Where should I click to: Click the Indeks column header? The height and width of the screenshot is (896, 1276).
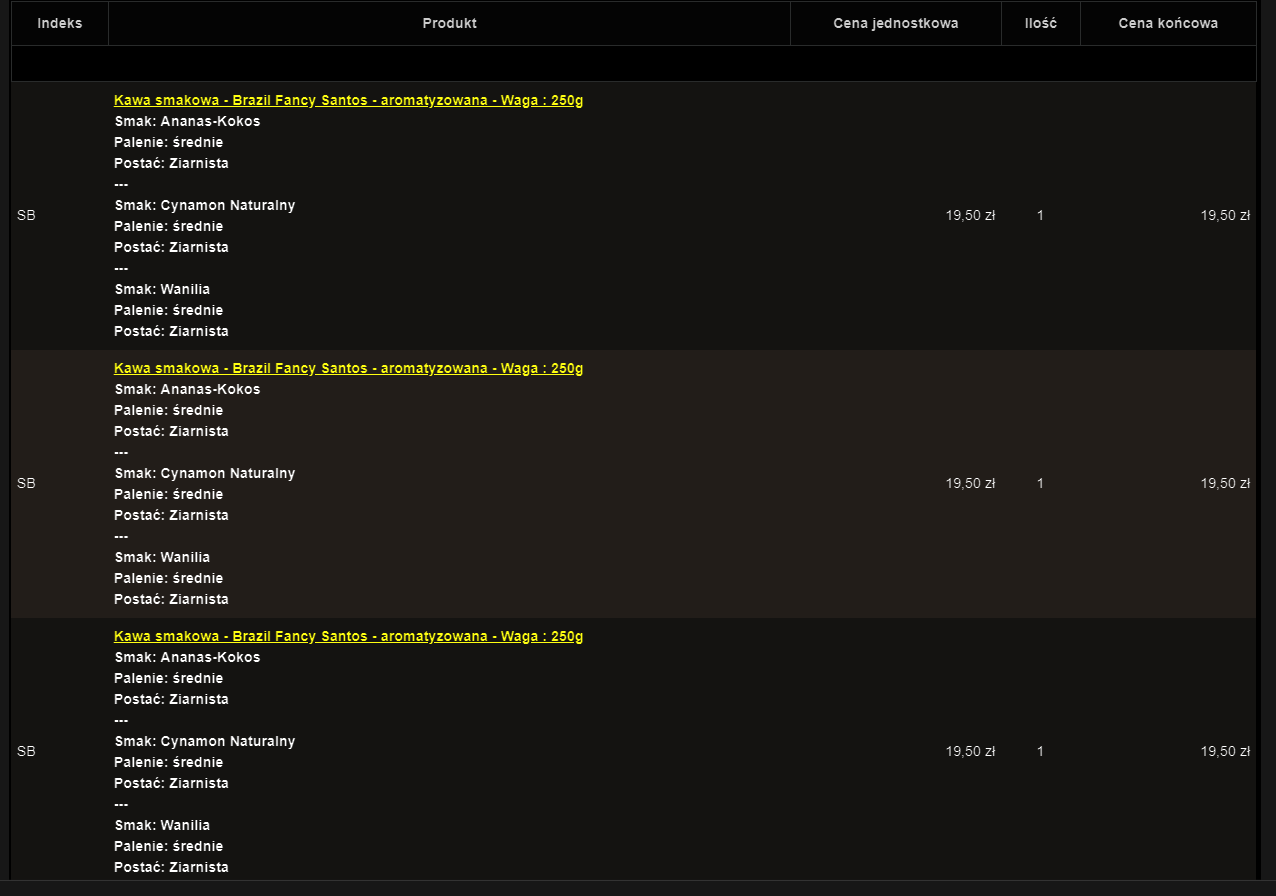tap(59, 22)
